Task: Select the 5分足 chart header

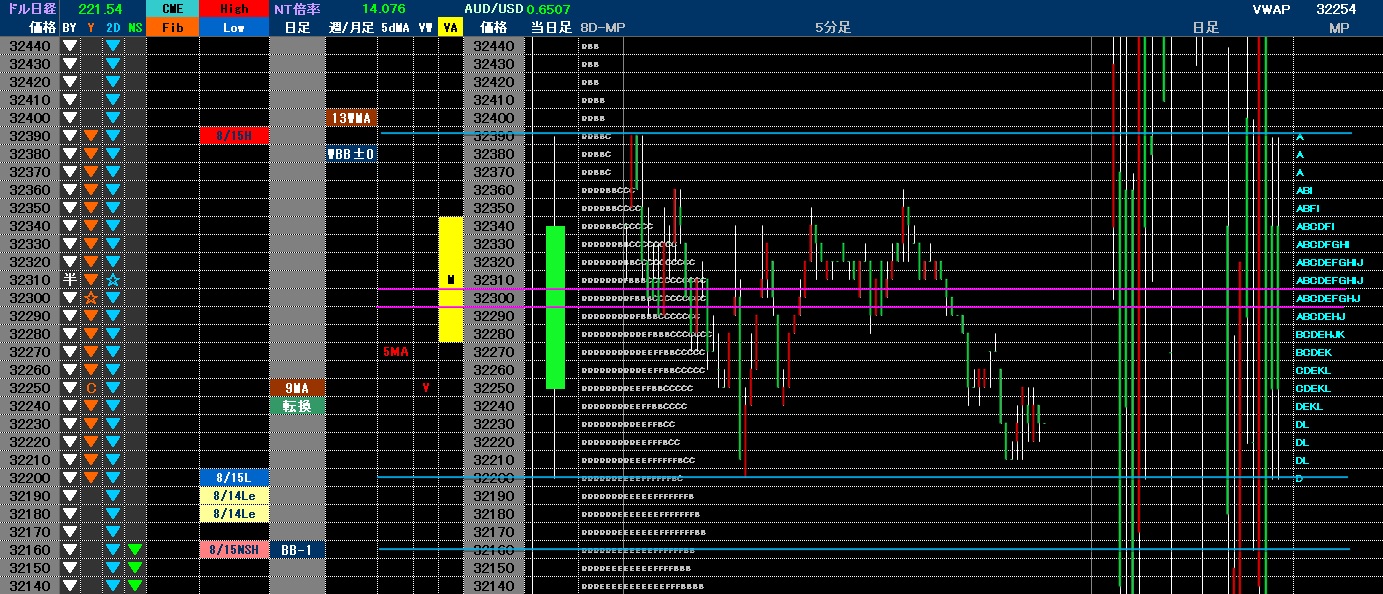Action: point(833,28)
